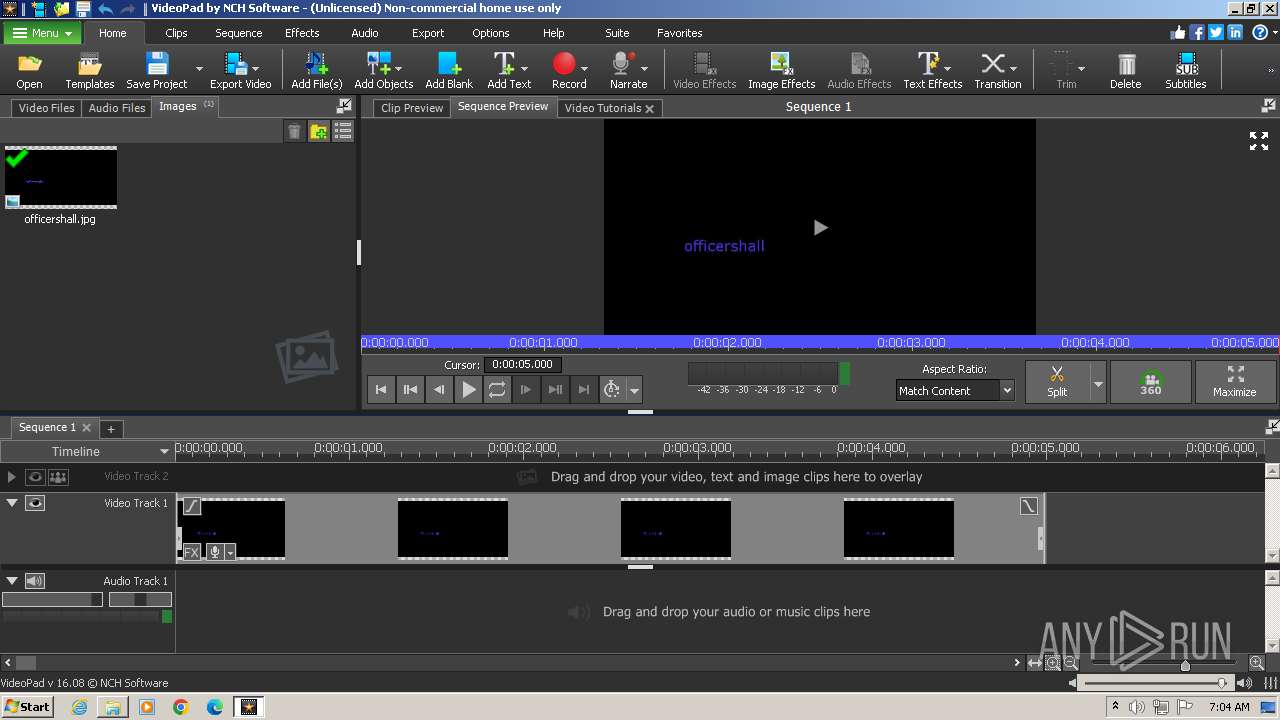Open Image Effects
Viewport: 1280px width, 720px height.
click(x=781, y=71)
